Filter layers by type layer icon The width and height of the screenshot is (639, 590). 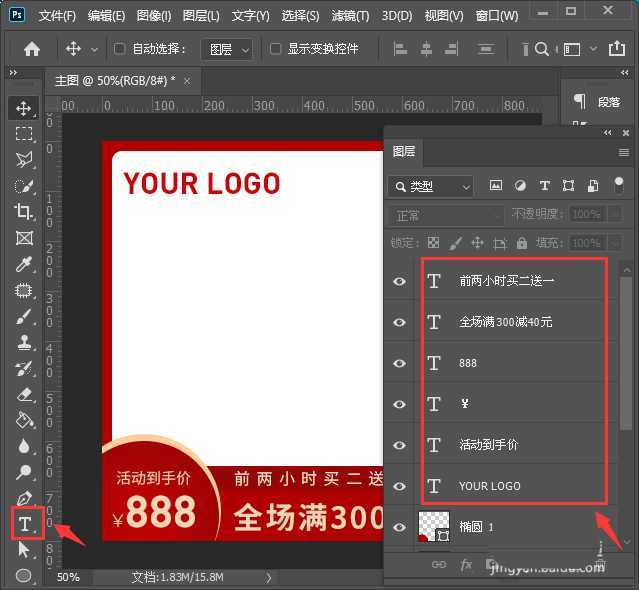544,186
